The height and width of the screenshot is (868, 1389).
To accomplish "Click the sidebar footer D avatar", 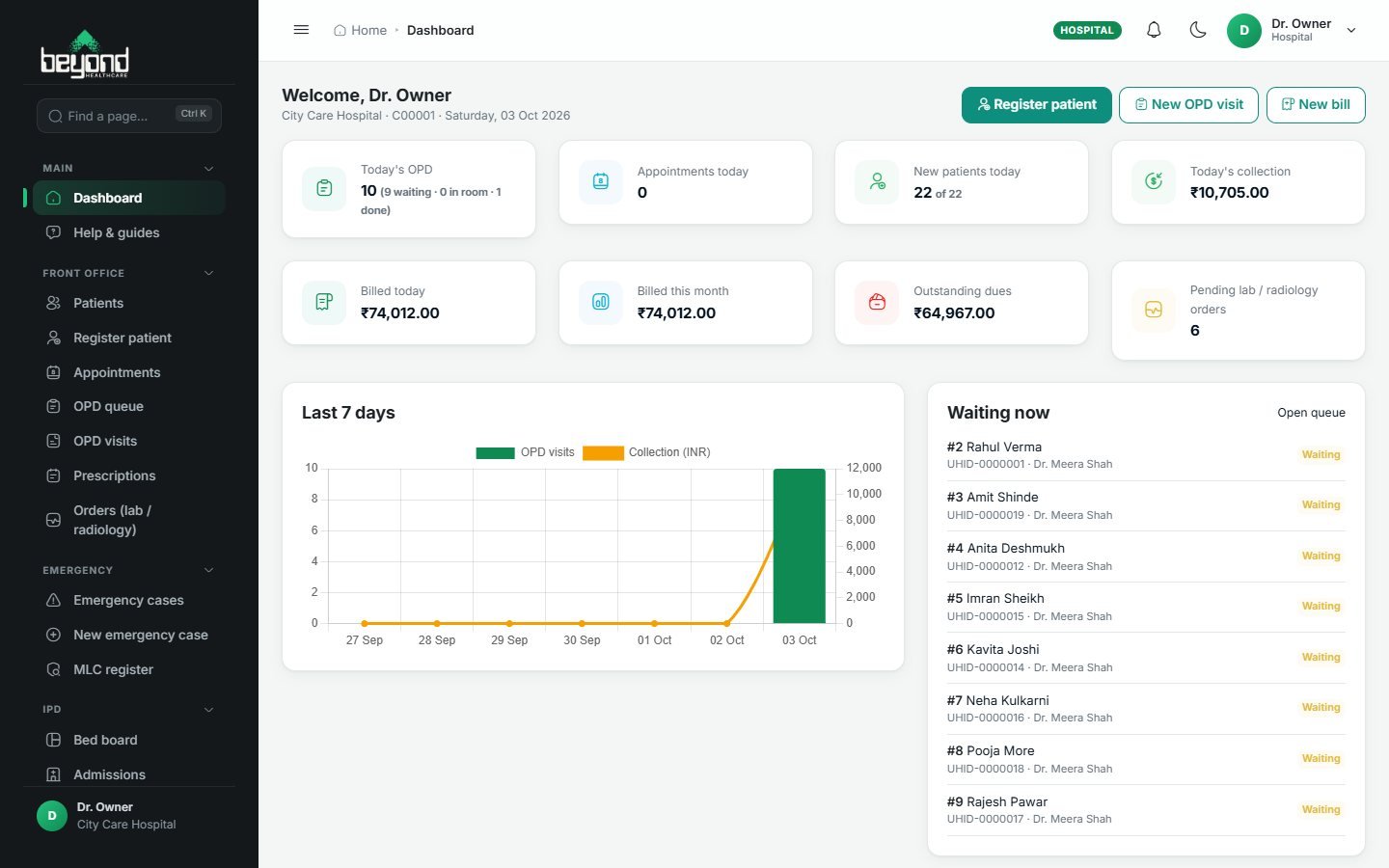I will pyautogui.click(x=52, y=816).
